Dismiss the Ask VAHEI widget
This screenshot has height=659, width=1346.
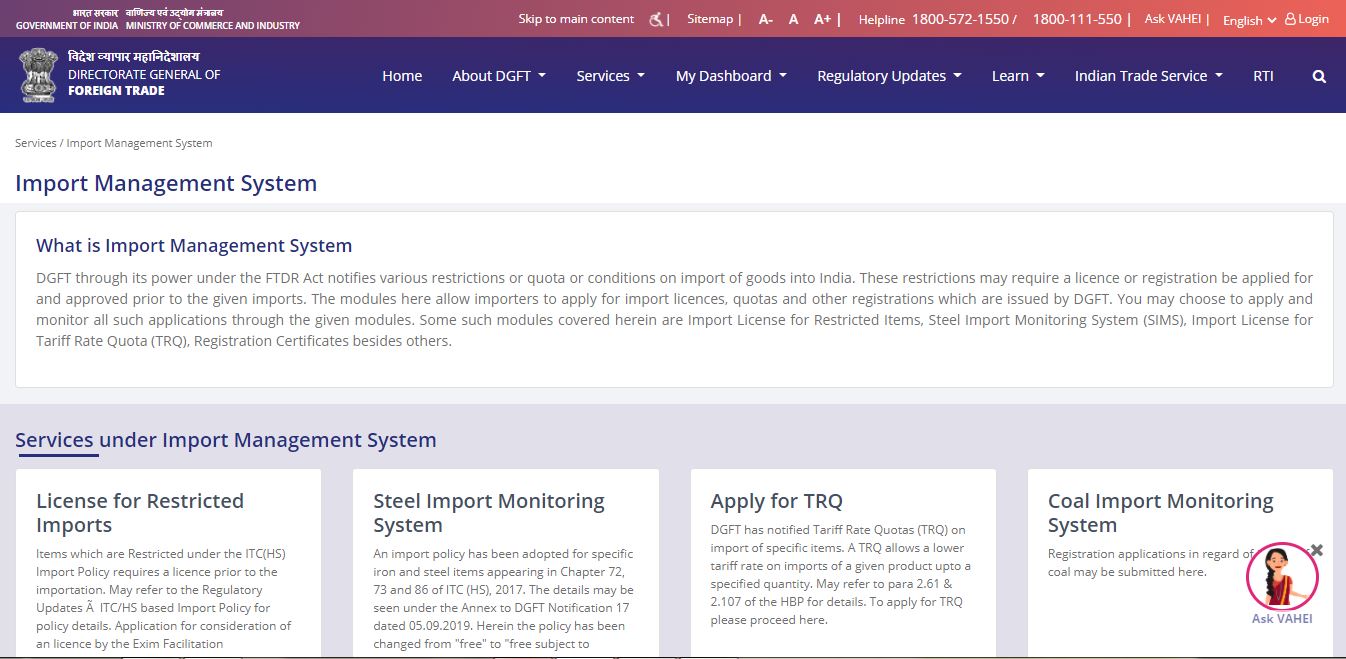1315,549
